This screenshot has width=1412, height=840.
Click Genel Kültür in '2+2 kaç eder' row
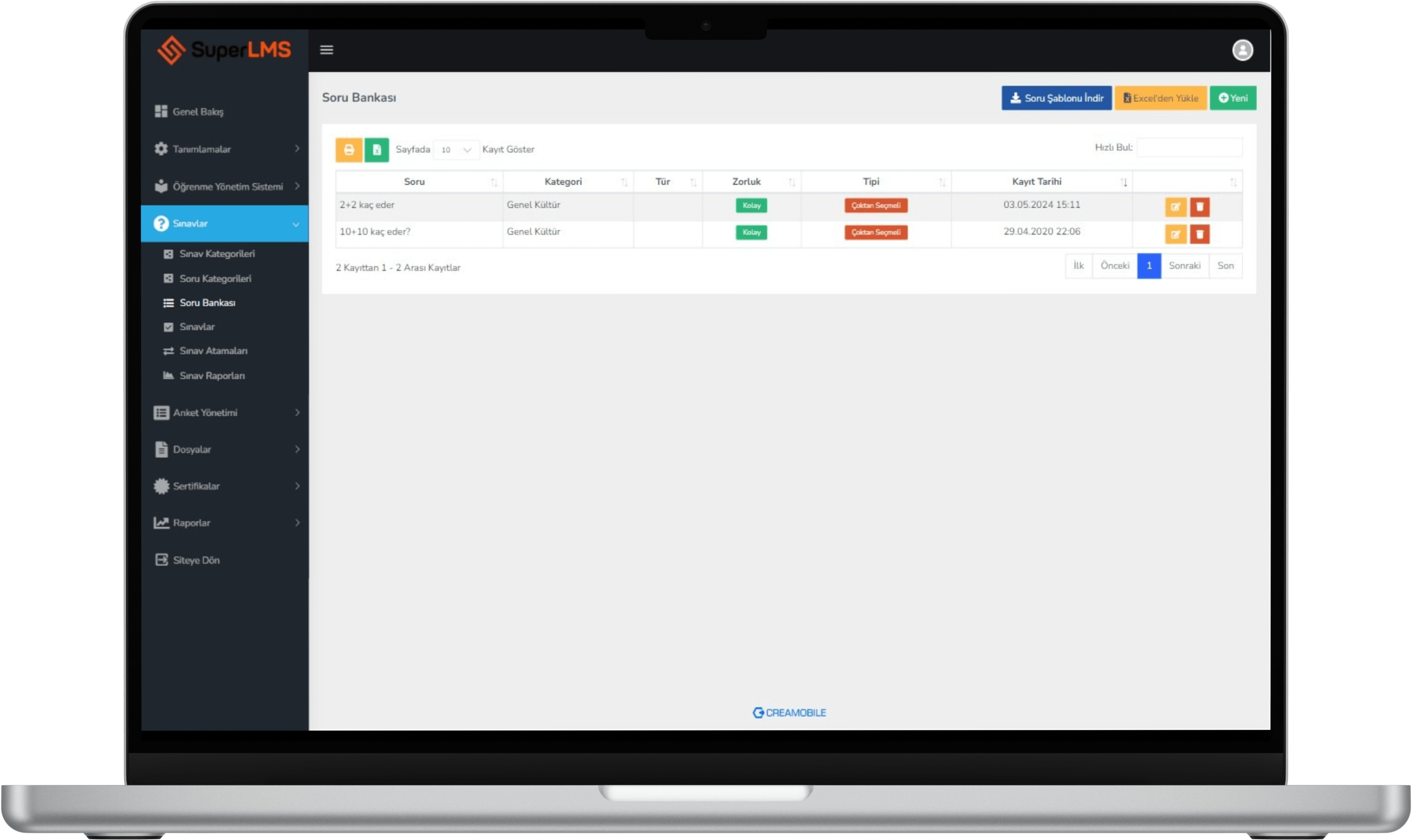click(x=533, y=205)
